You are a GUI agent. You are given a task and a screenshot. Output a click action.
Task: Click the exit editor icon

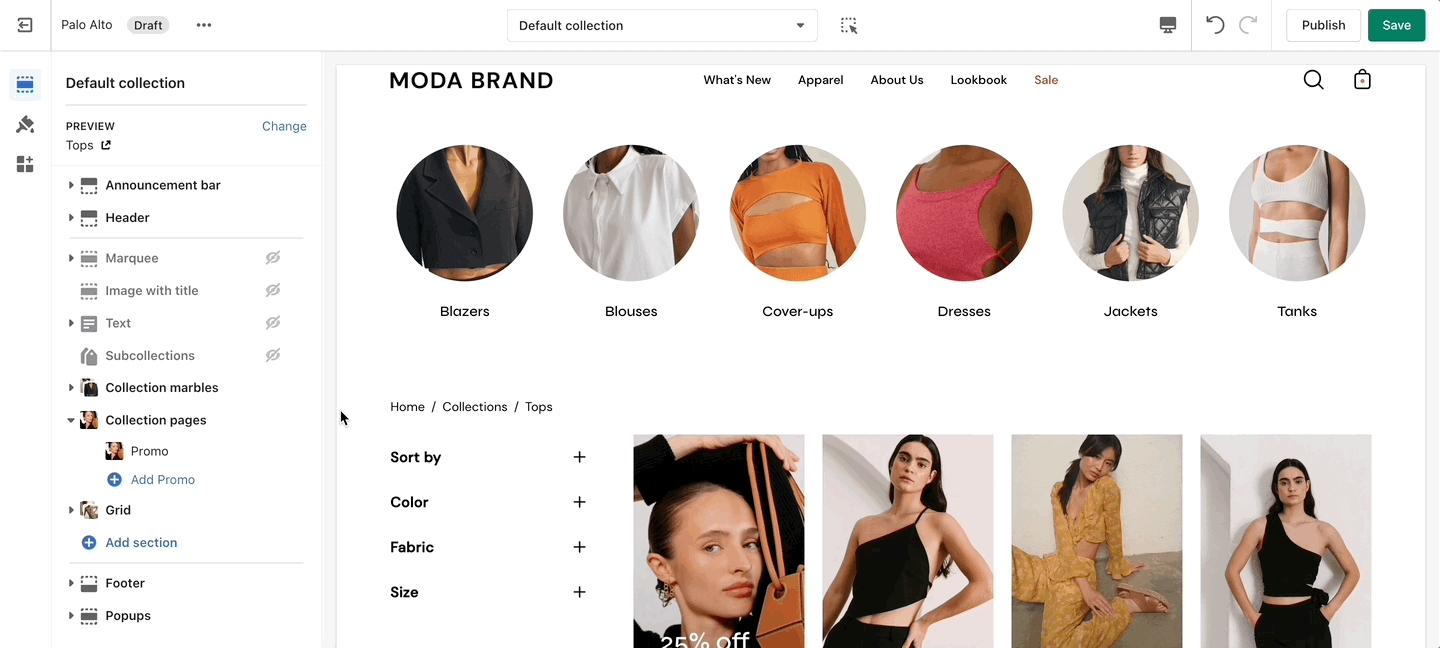tap(25, 25)
